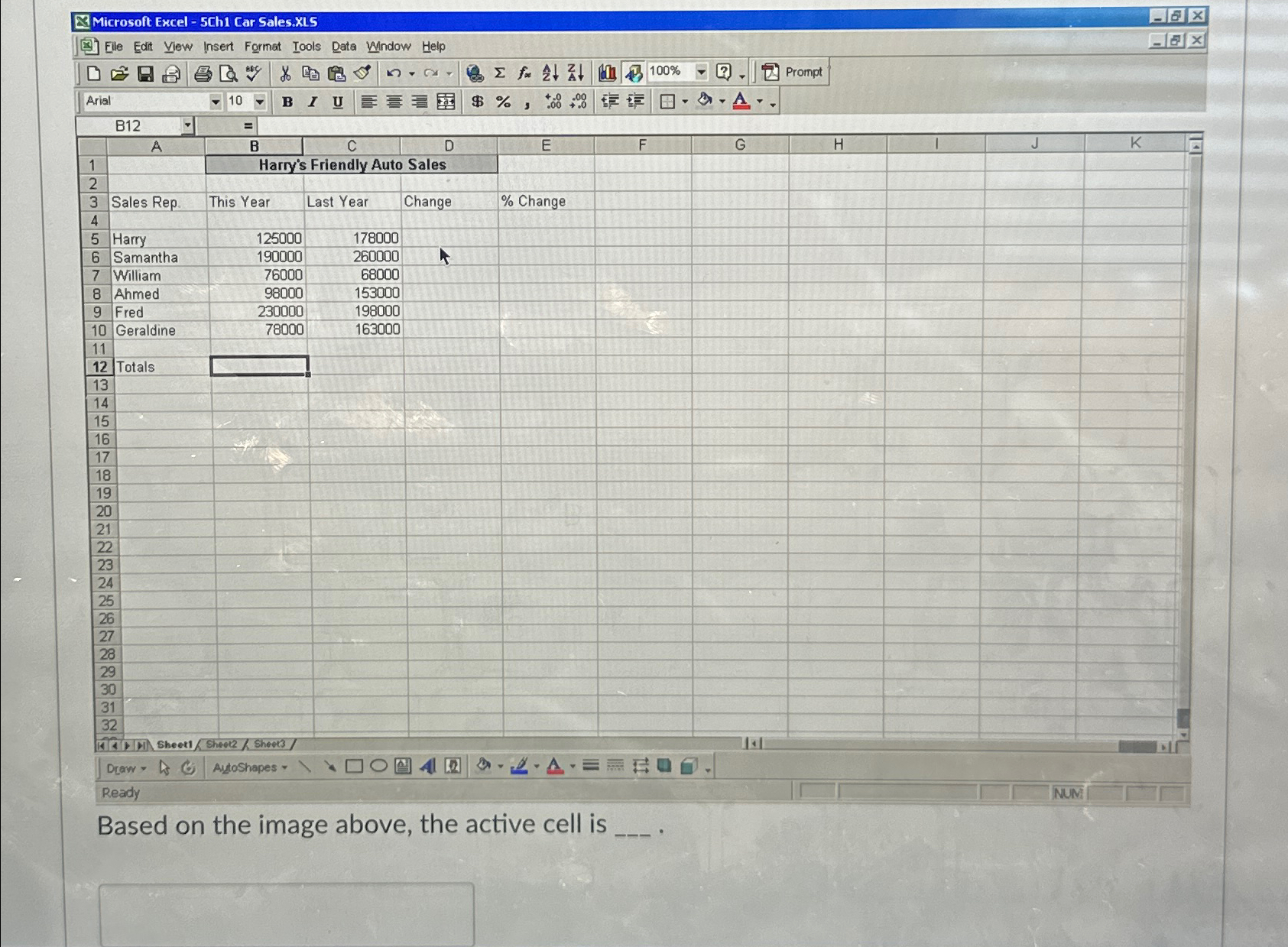This screenshot has height=947, width=1288.
Task: Open the AutoShapes menu
Action: tap(250, 767)
